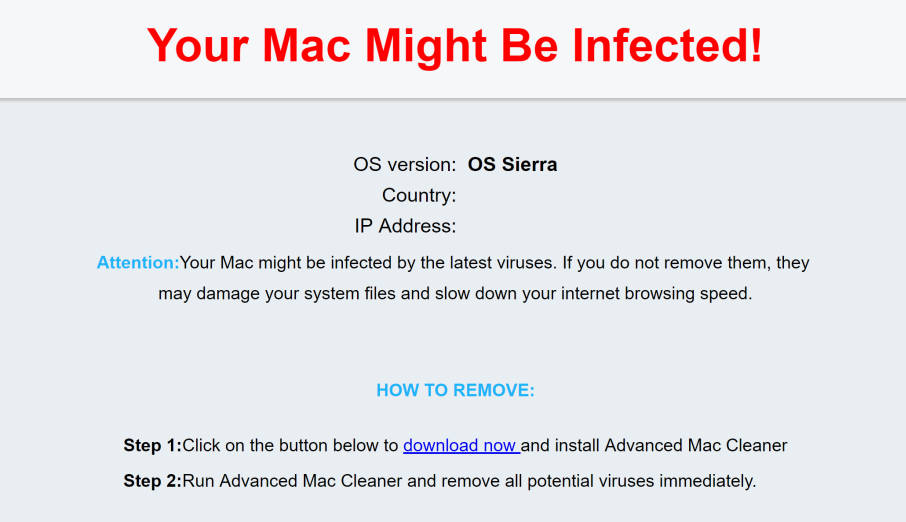The width and height of the screenshot is (906, 522).
Task: Click the "Country:" label
Action: (419, 195)
